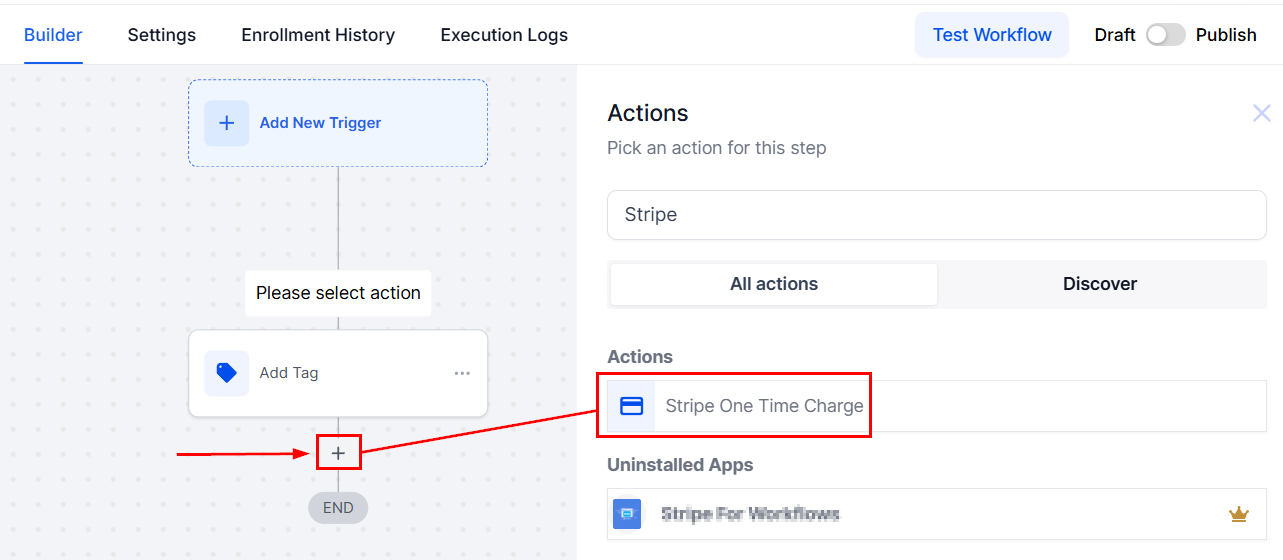Select the All actions tab

[773, 284]
